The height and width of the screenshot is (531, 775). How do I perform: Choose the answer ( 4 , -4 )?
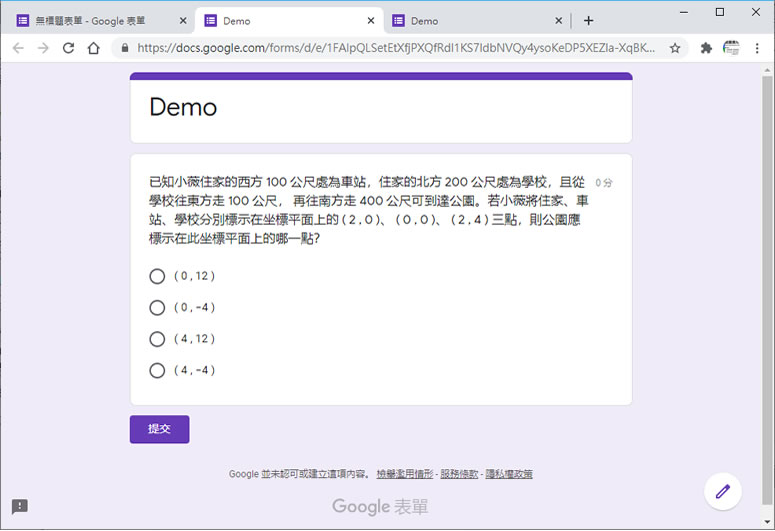(x=157, y=370)
